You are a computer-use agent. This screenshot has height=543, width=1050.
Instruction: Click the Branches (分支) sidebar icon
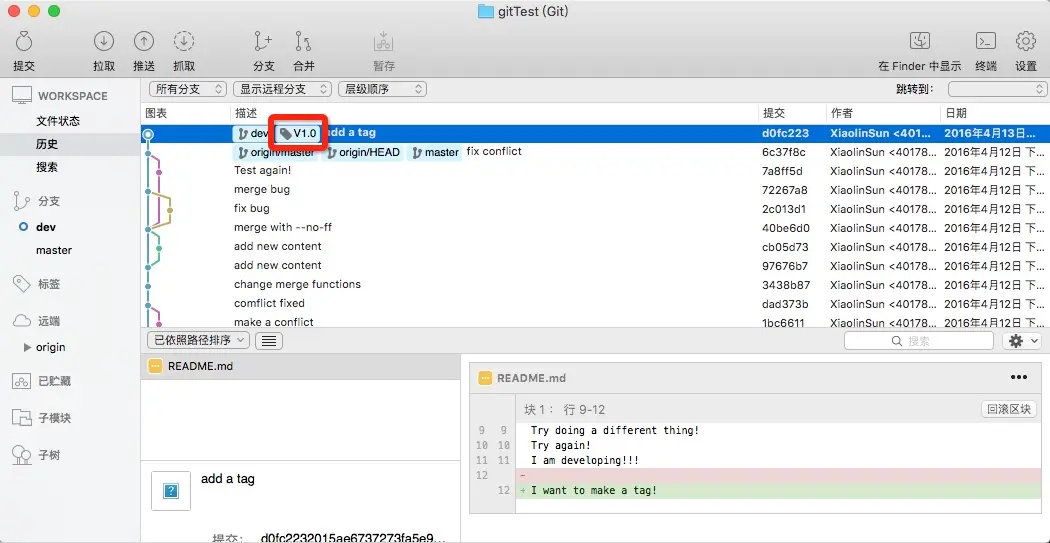(21, 201)
